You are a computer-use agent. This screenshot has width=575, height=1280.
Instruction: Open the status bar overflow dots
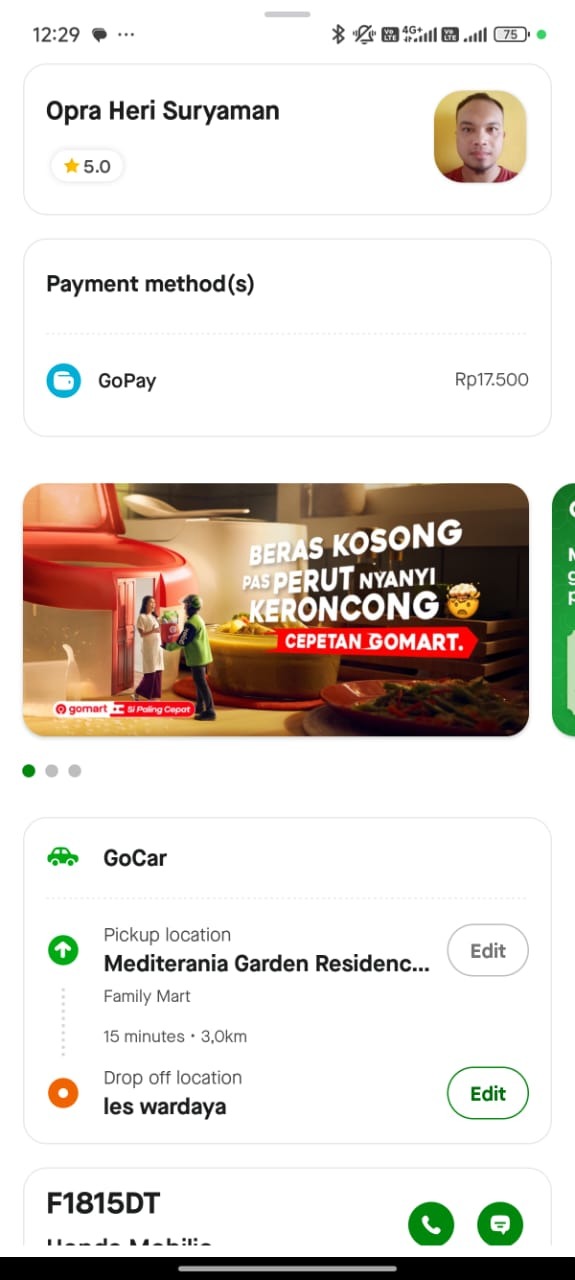(x=126, y=34)
